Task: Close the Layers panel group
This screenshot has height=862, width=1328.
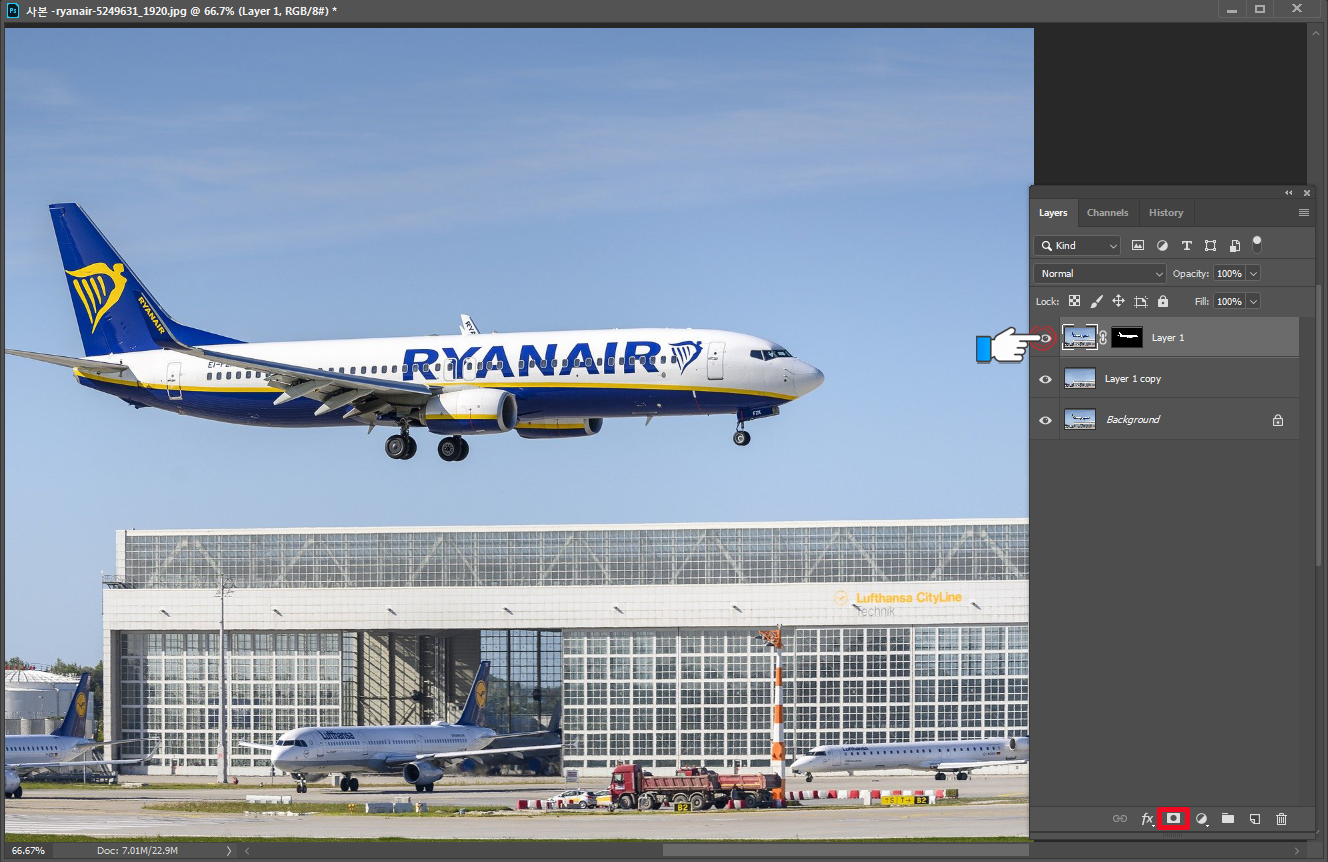Action: click(x=1307, y=192)
